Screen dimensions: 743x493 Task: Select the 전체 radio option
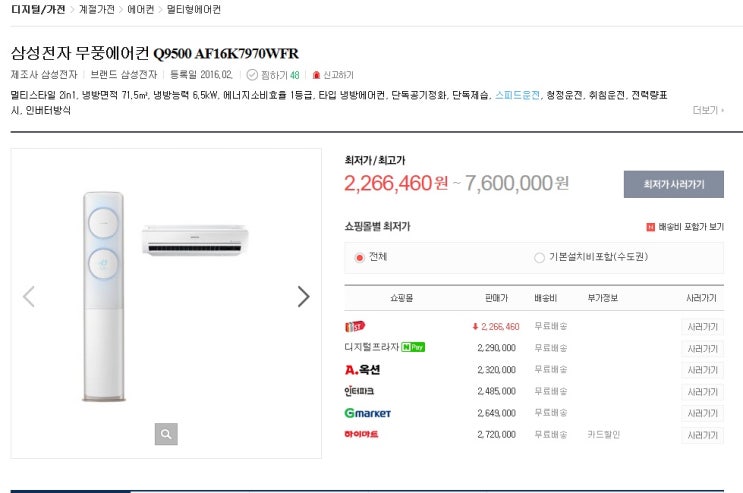coord(359,257)
